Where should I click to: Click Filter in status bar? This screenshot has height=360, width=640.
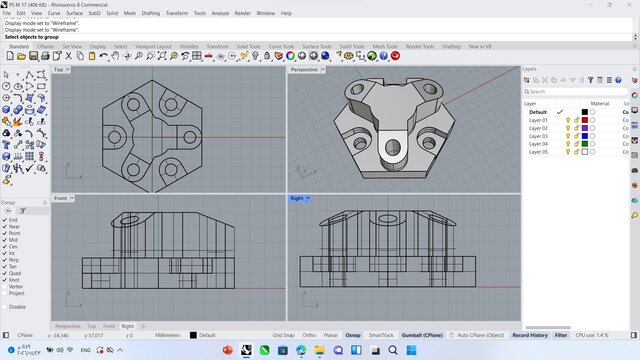561,335
